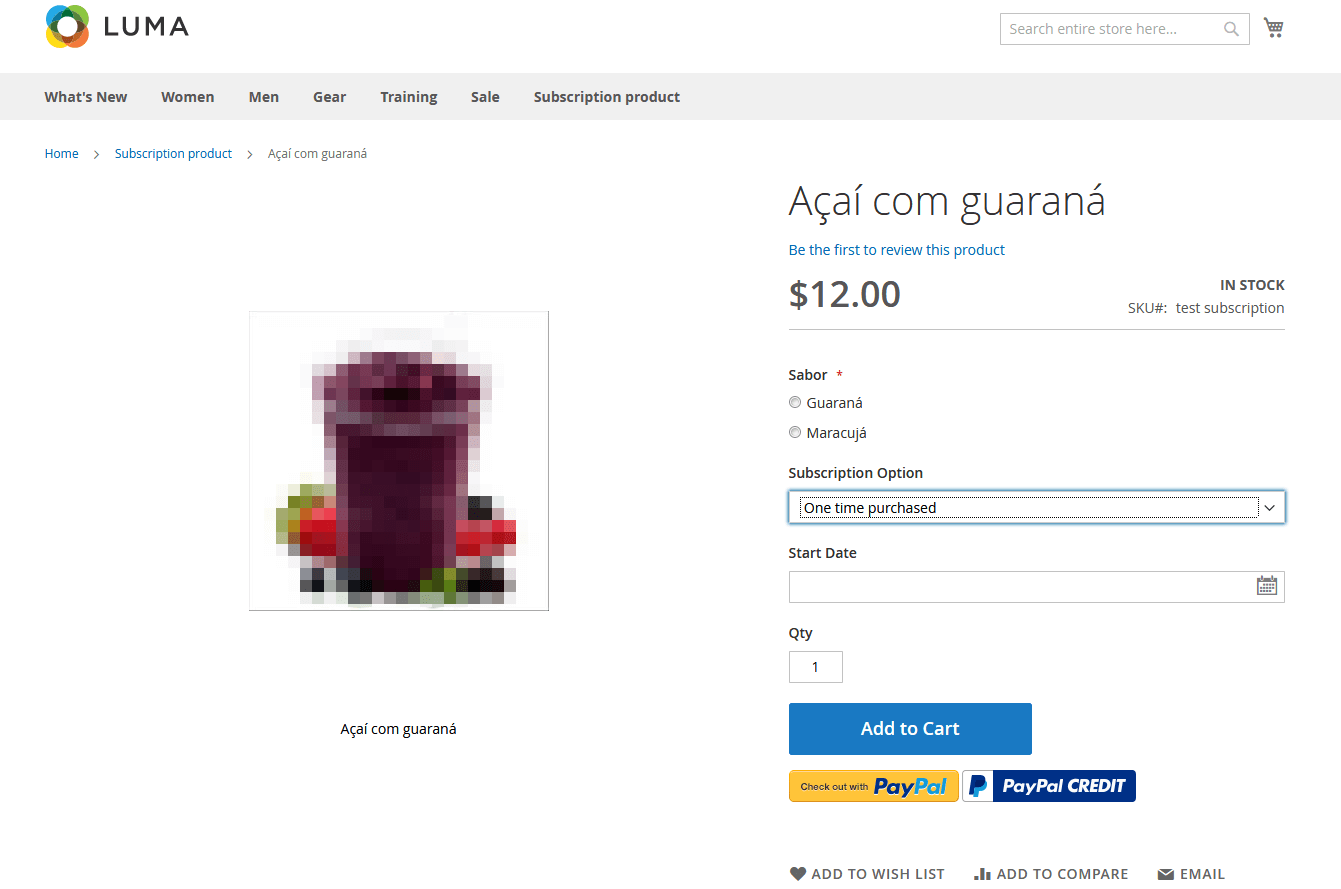Open the Start Date calendar icon
The width and height of the screenshot is (1341, 889).
[x=1267, y=586]
